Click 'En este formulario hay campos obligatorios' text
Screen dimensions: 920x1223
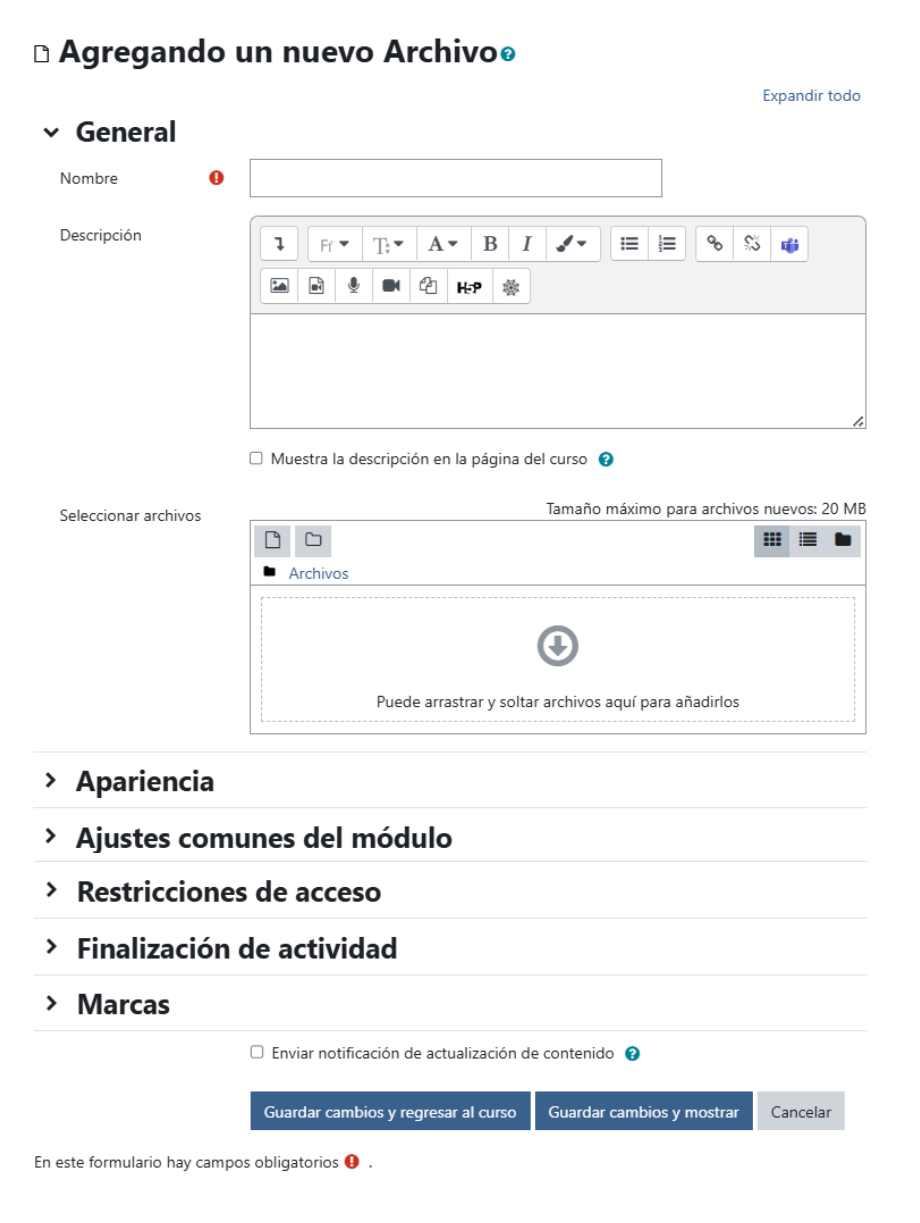click(x=186, y=1163)
